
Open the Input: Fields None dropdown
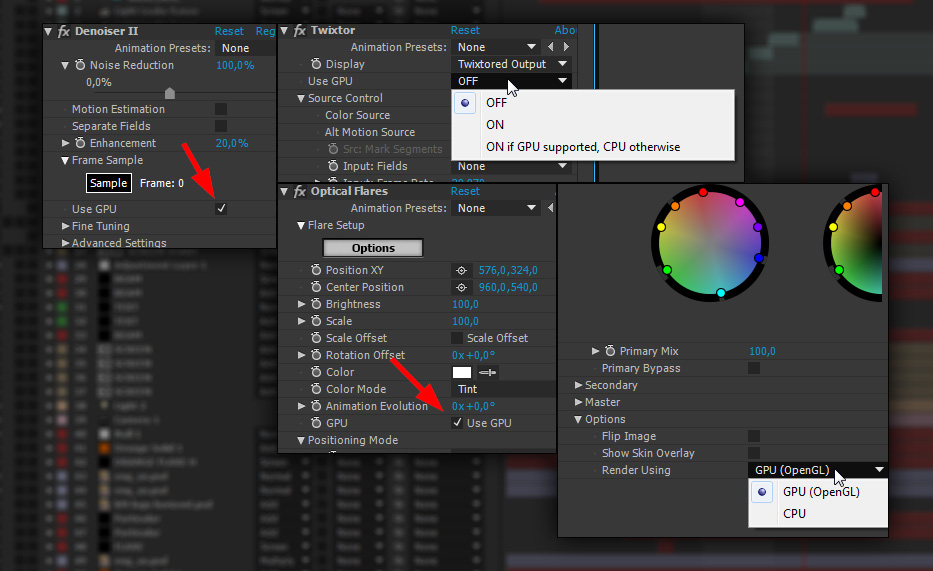tap(512, 166)
